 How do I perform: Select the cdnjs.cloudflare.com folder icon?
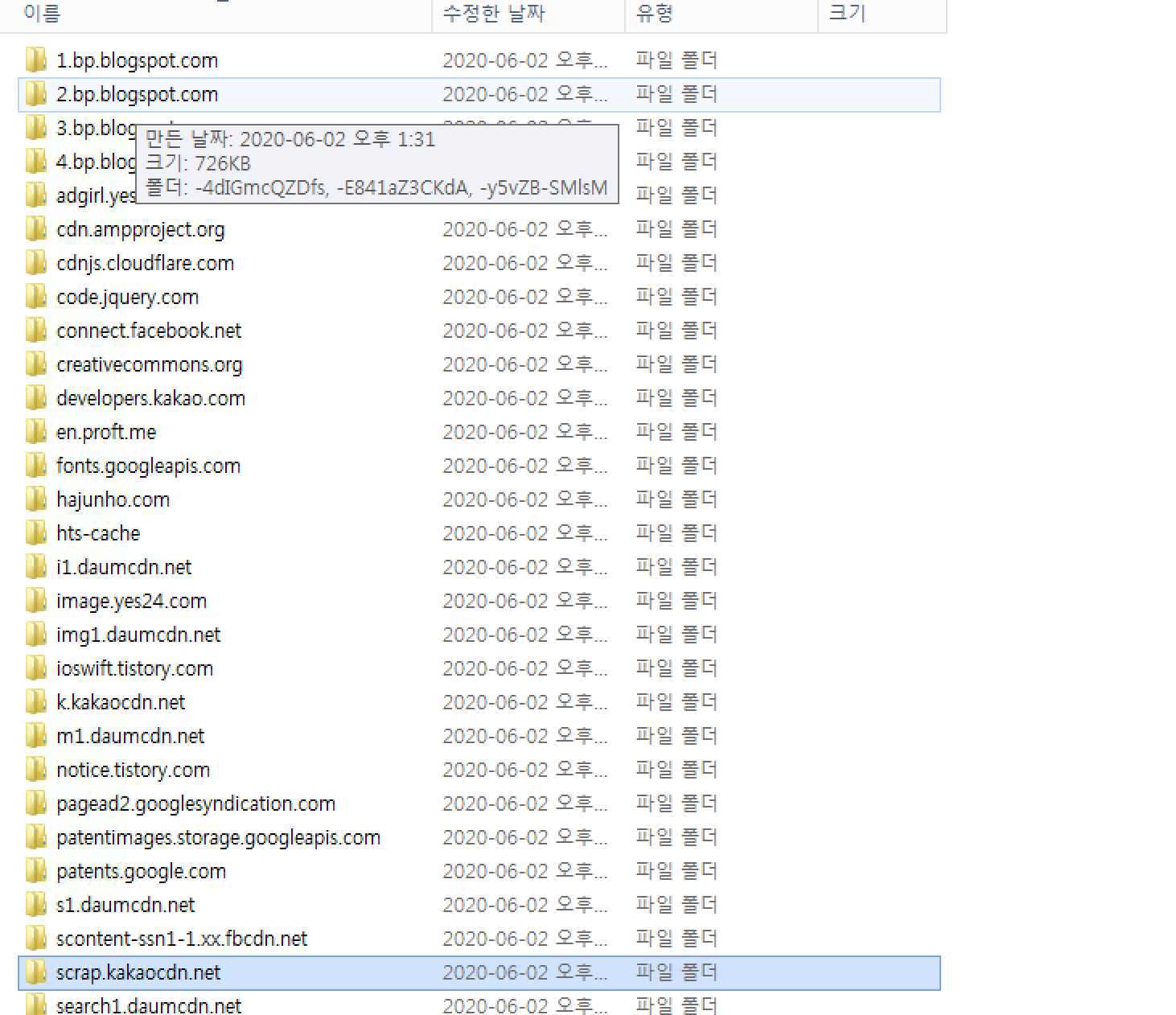pyautogui.click(x=35, y=262)
